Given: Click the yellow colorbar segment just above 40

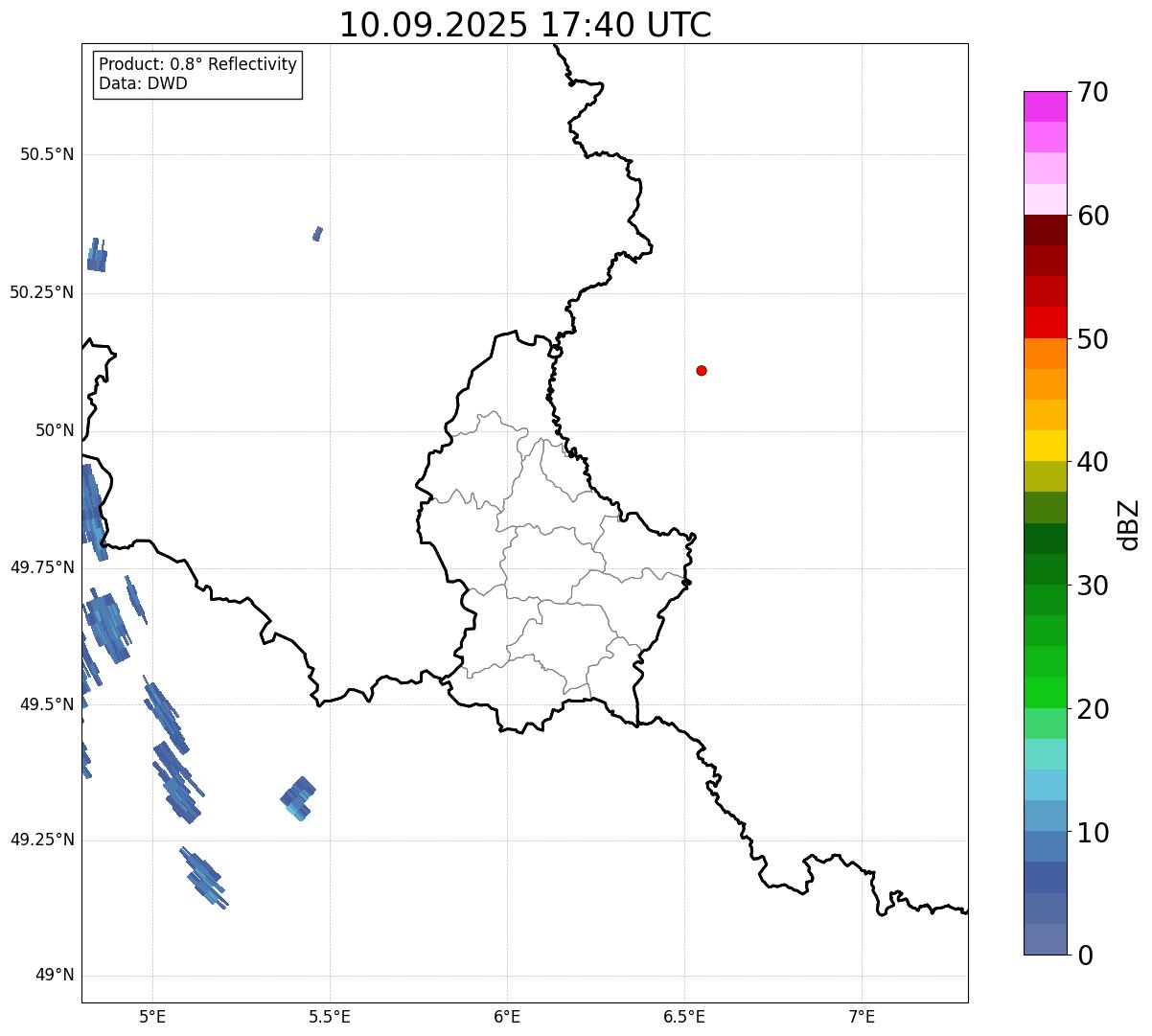Looking at the screenshot, I should [1045, 446].
